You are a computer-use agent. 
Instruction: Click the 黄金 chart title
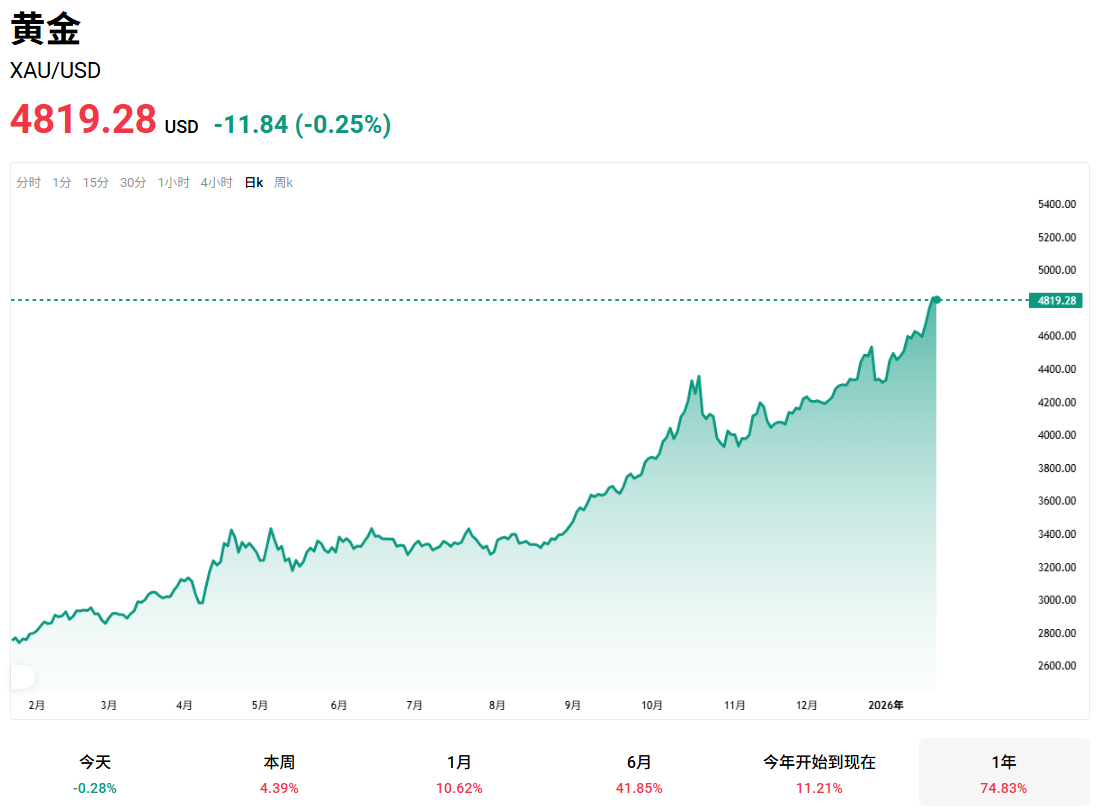46,31
